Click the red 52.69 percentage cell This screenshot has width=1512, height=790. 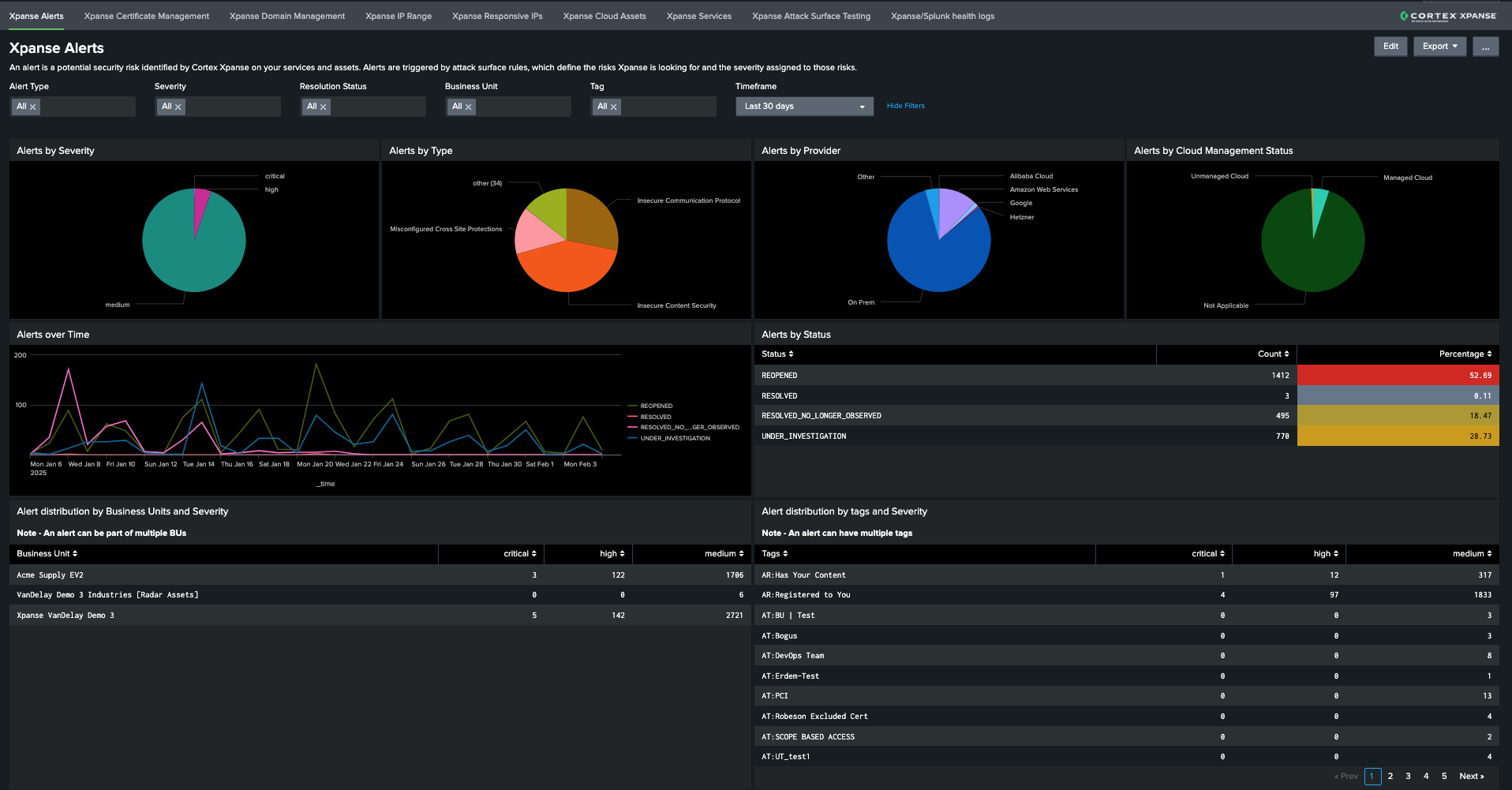tap(1398, 376)
